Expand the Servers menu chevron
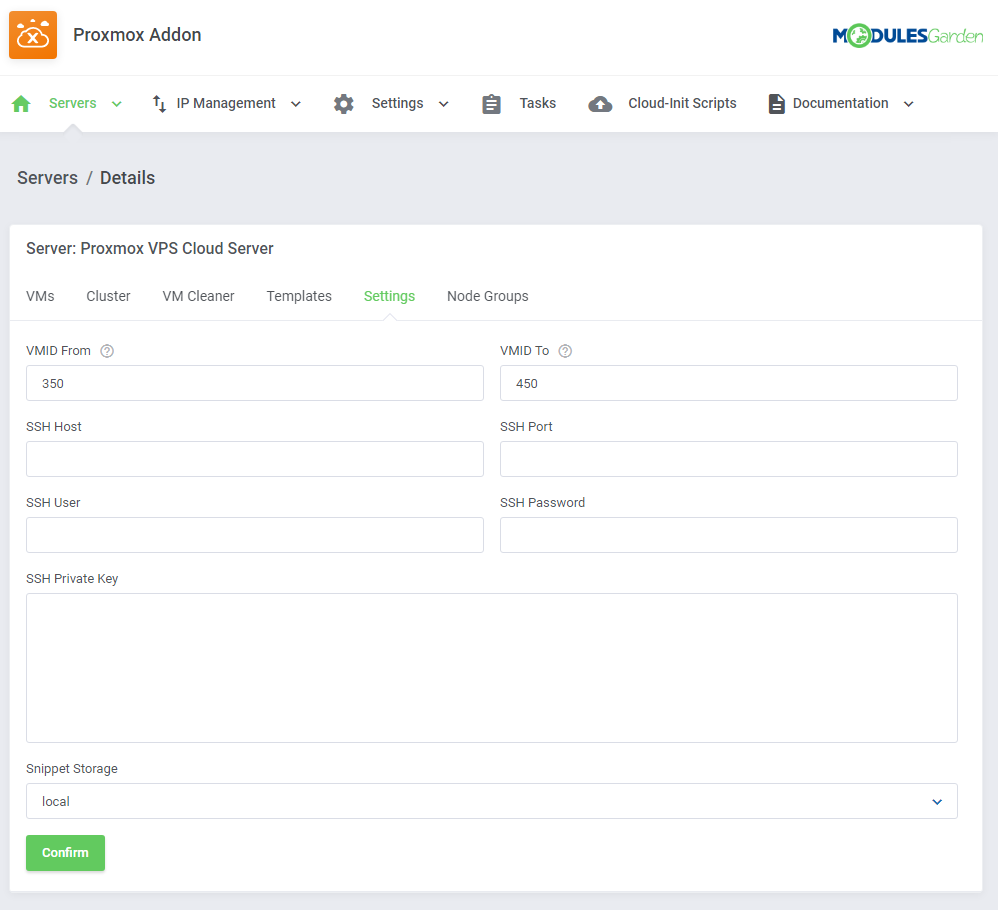The height and width of the screenshot is (910, 998). (116, 104)
